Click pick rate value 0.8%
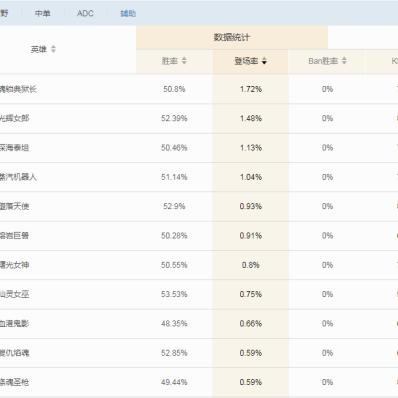The image size is (398, 398). (x=251, y=265)
